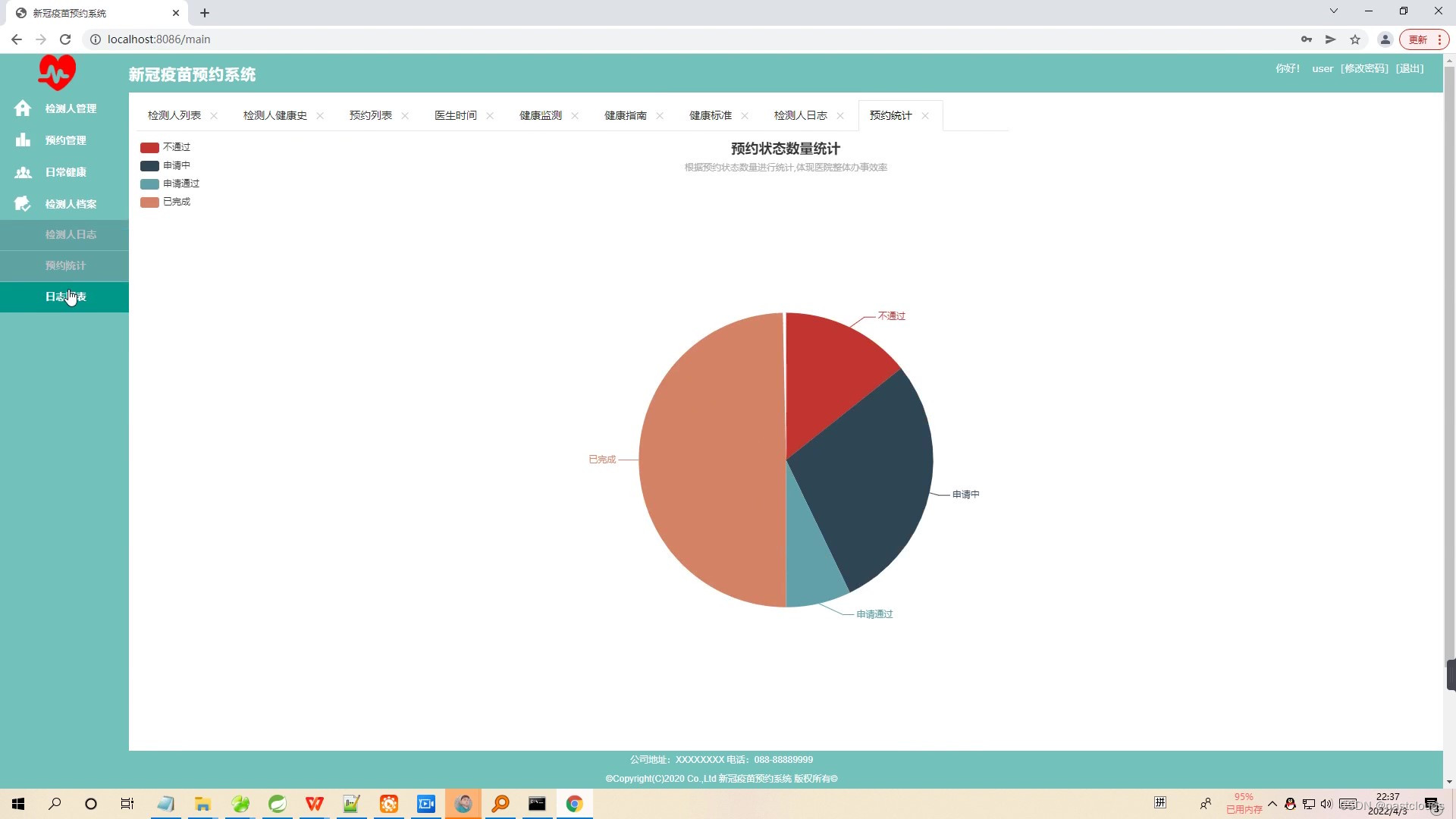Collapse the 检测人档案 sidebar menu
This screenshot has height=819, width=1456.
click(71, 204)
